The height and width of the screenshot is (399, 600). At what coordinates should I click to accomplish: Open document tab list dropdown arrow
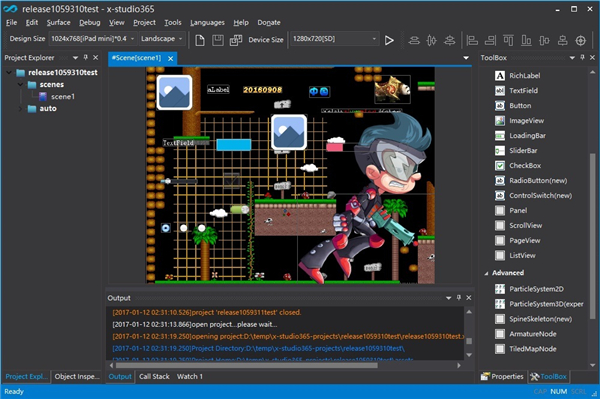[466, 58]
